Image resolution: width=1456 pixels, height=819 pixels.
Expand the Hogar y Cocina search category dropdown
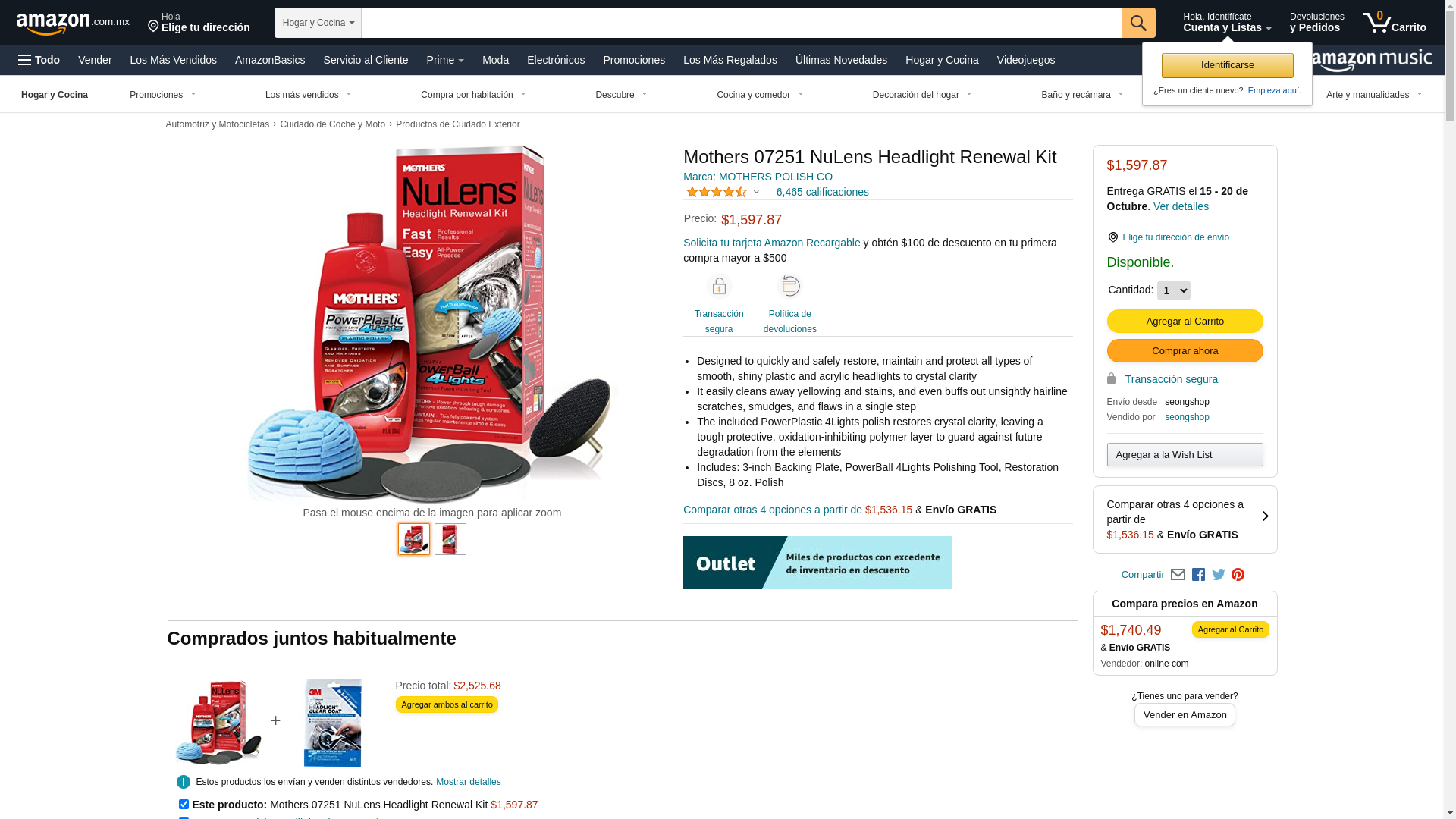pos(318,23)
